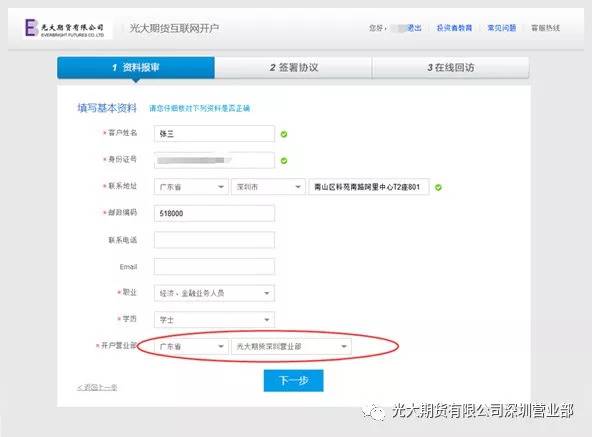592x437 pixels.
Task: Switch to 签署协议 step tab
Action: coord(293,68)
